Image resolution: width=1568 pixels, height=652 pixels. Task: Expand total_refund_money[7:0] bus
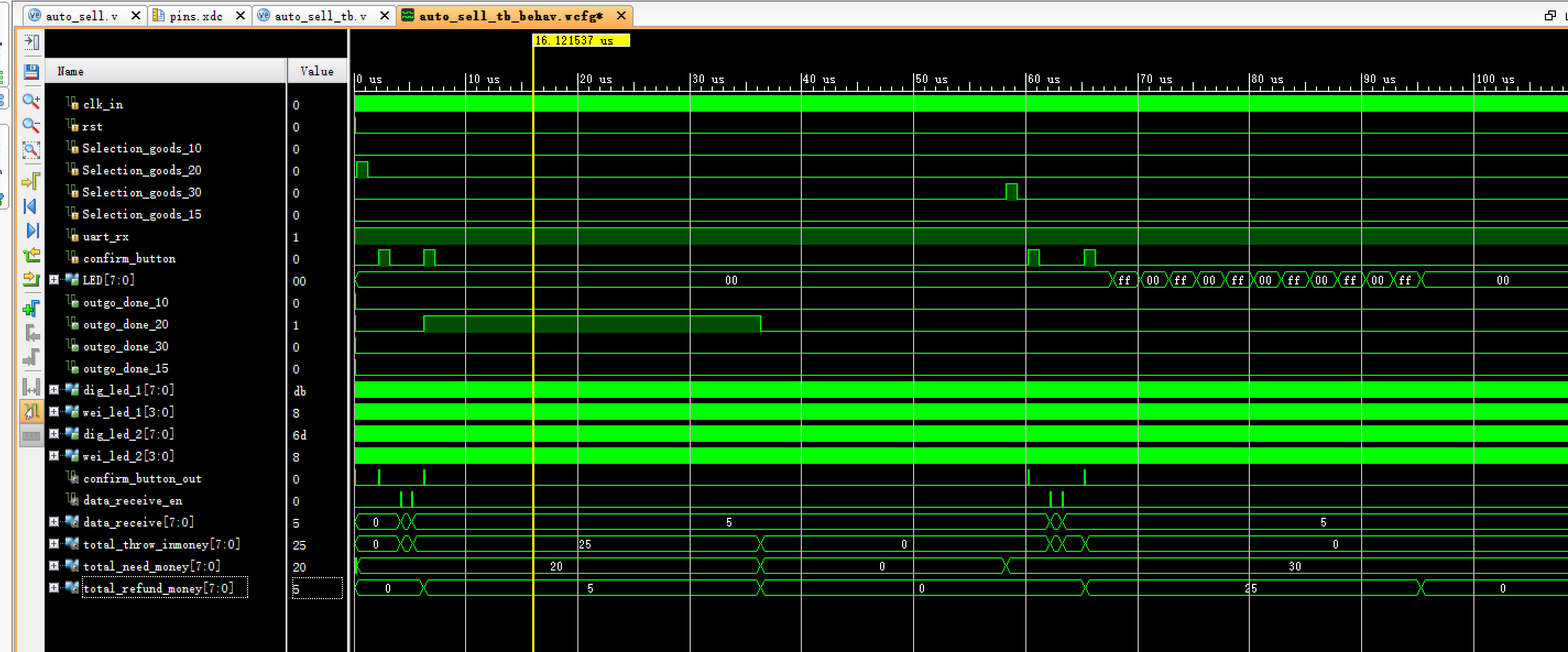pos(54,588)
